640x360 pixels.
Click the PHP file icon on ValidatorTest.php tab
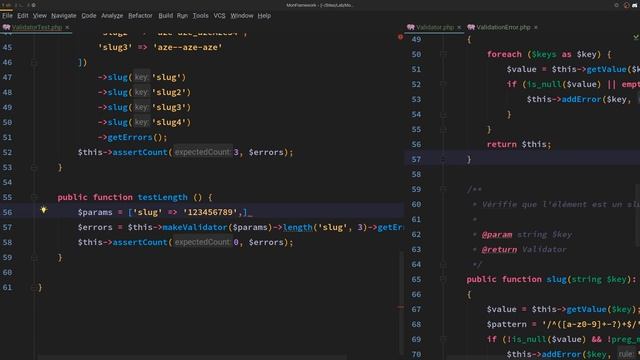click(6, 27)
